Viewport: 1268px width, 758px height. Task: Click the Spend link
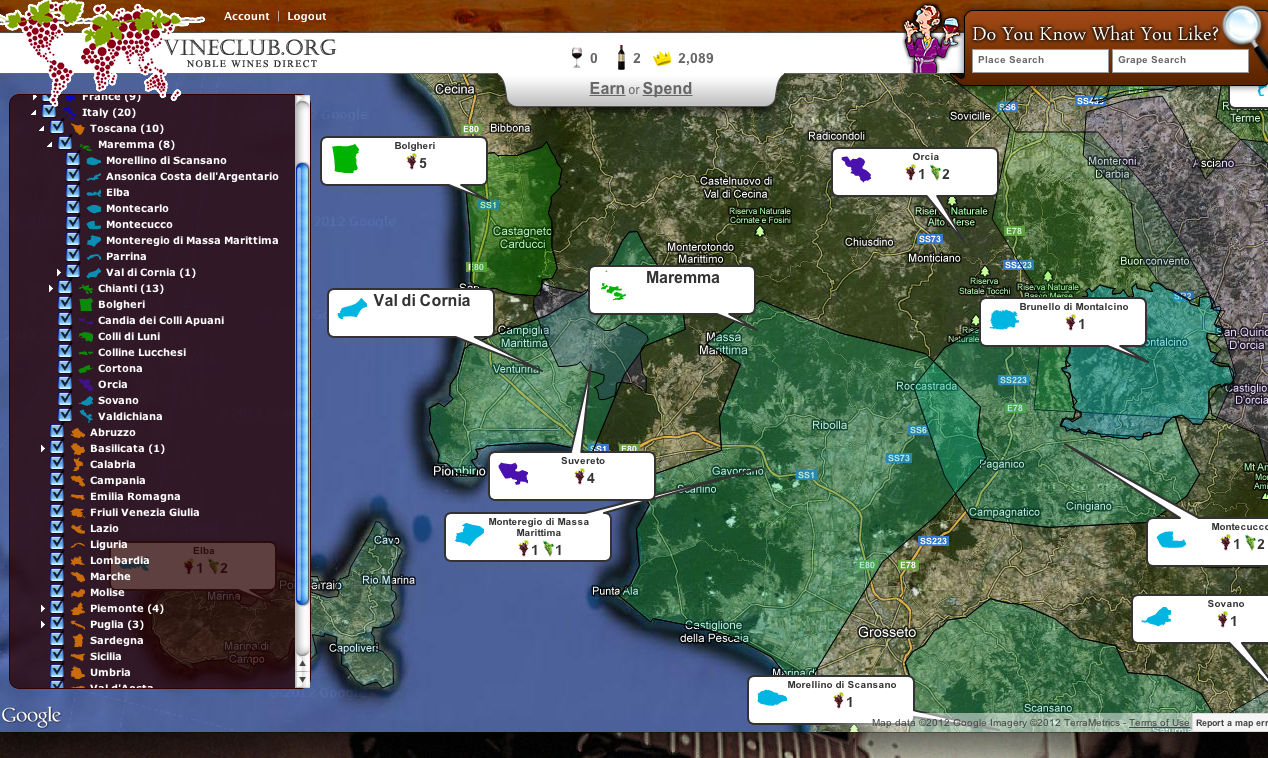pyautogui.click(x=667, y=88)
